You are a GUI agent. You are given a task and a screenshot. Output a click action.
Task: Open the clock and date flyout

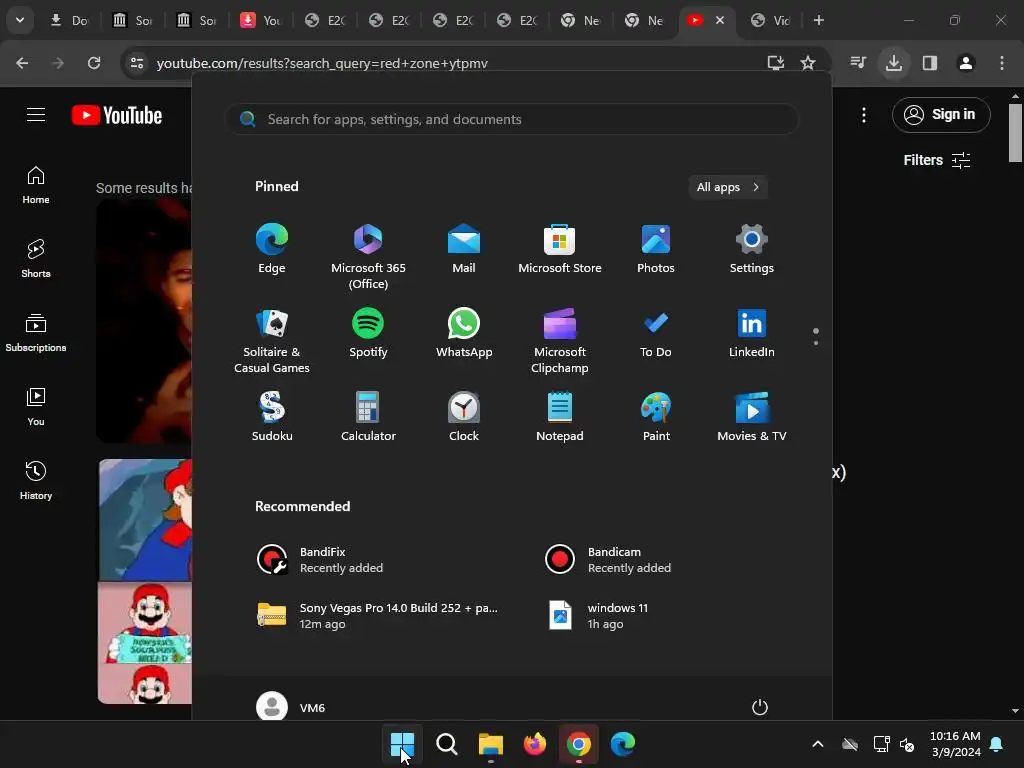[x=955, y=744]
